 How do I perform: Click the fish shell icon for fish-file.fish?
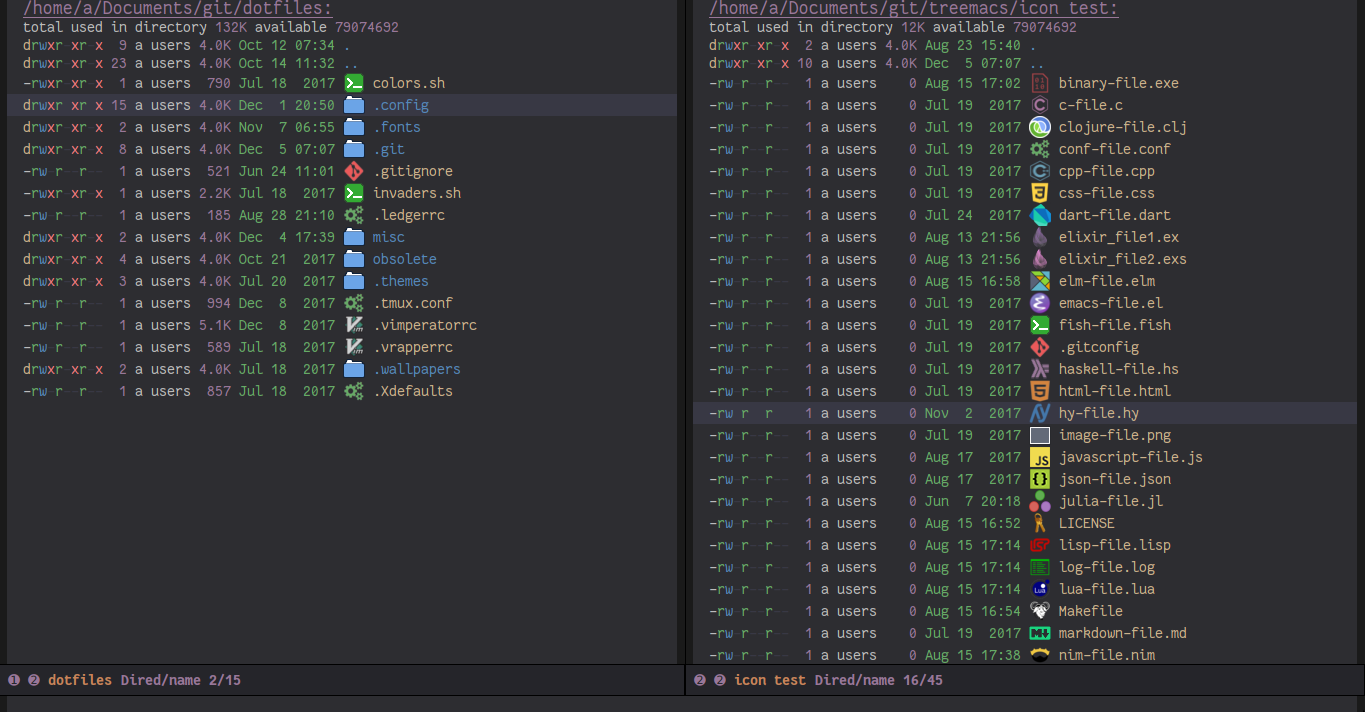(x=1039, y=325)
